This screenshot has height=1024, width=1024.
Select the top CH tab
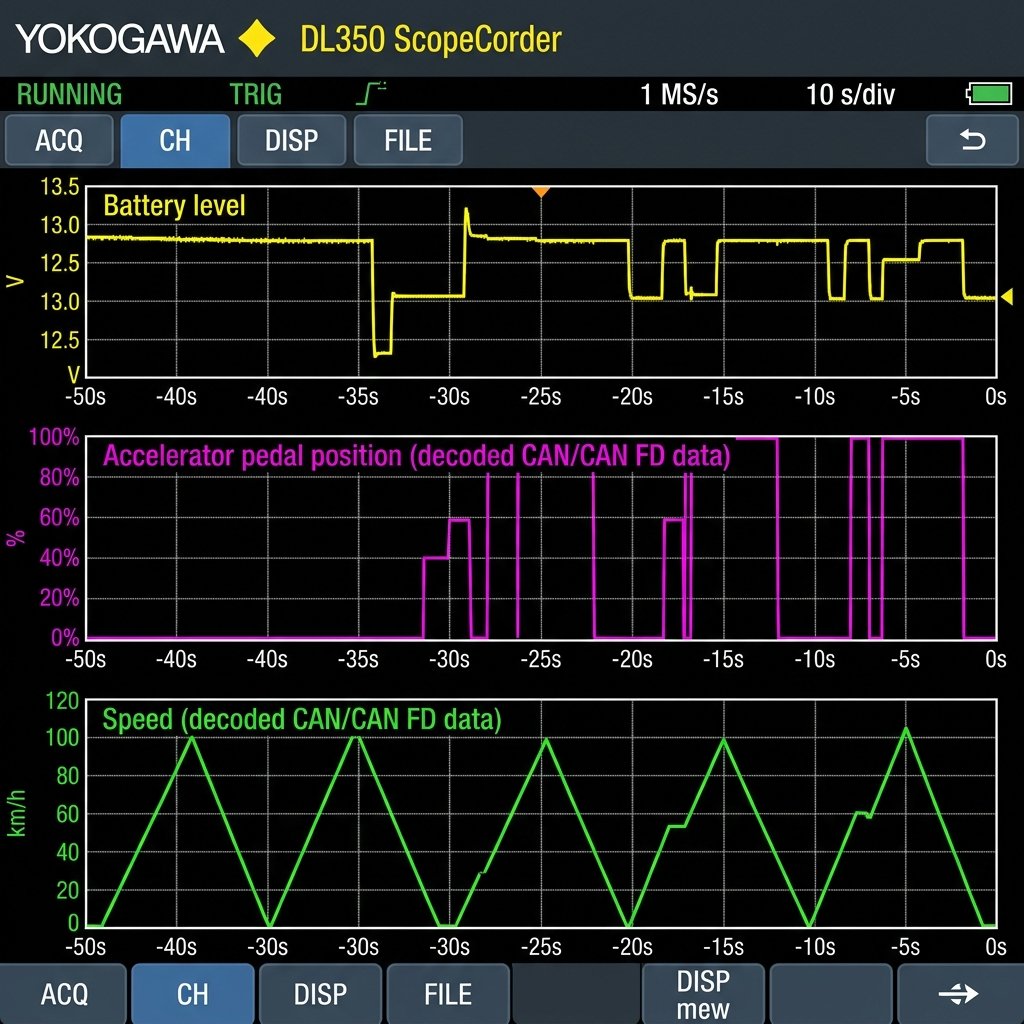click(175, 140)
